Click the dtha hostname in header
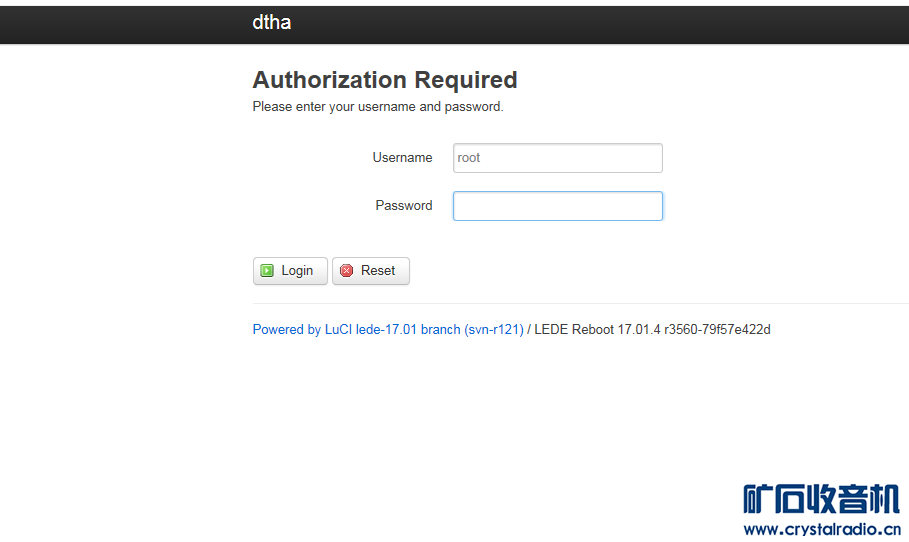Viewport: 909px width, 542px height. [271, 22]
